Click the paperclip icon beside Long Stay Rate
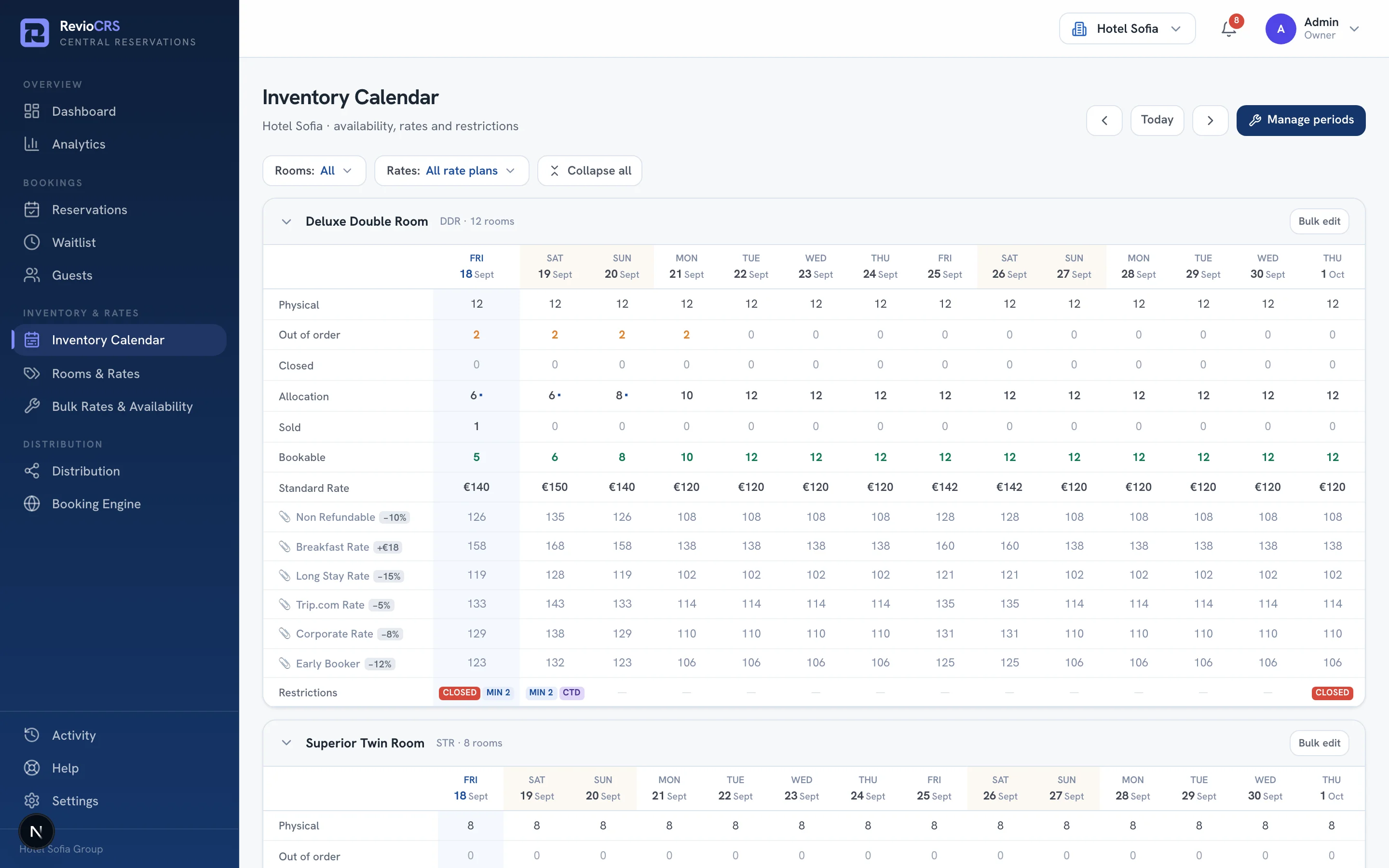The width and height of the screenshot is (1389, 868). [x=285, y=575]
